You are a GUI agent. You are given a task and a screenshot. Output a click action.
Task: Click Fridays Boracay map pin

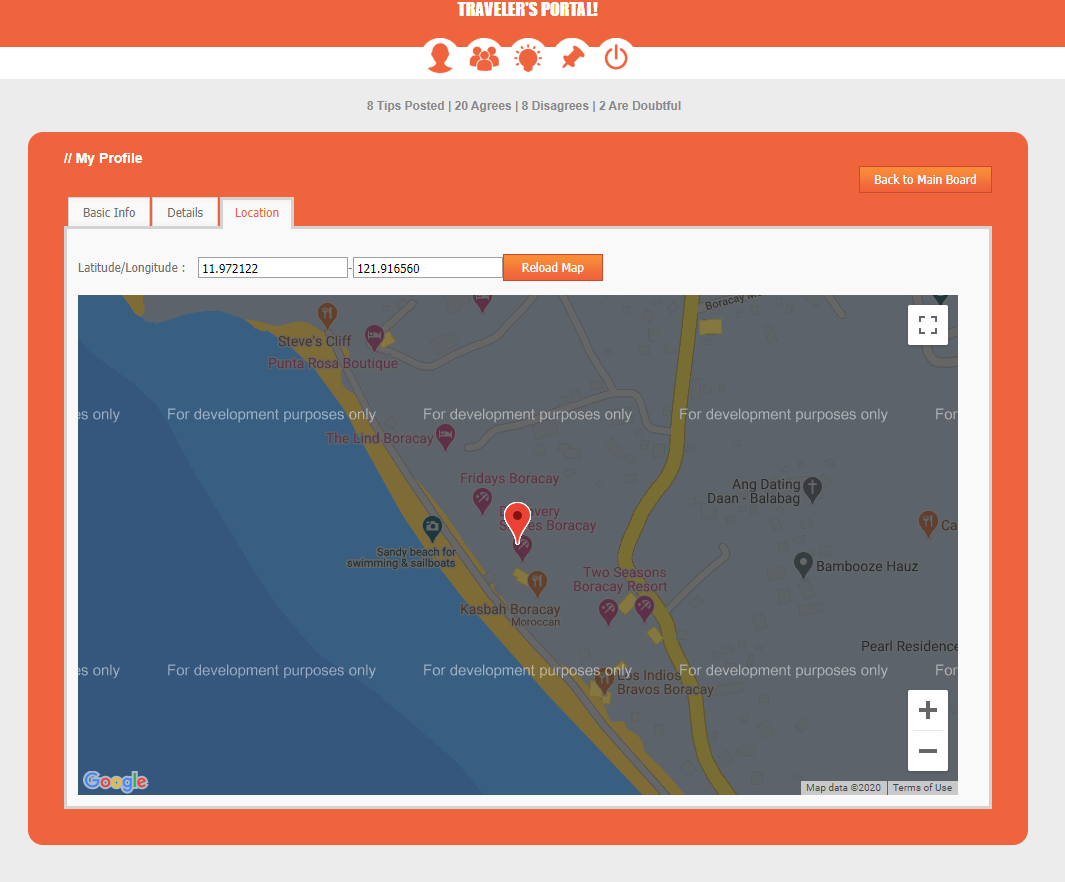(482, 500)
